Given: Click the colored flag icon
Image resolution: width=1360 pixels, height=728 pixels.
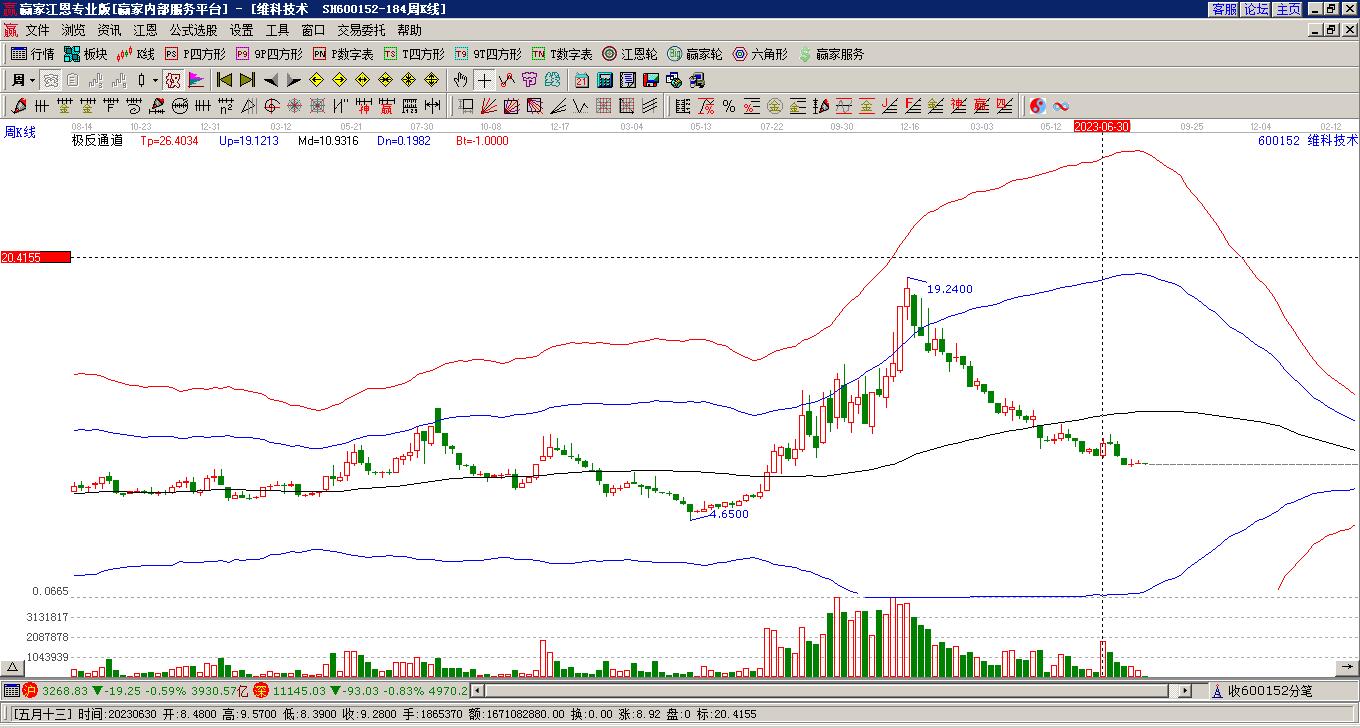Looking at the screenshot, I should click(x=196, y=80).
